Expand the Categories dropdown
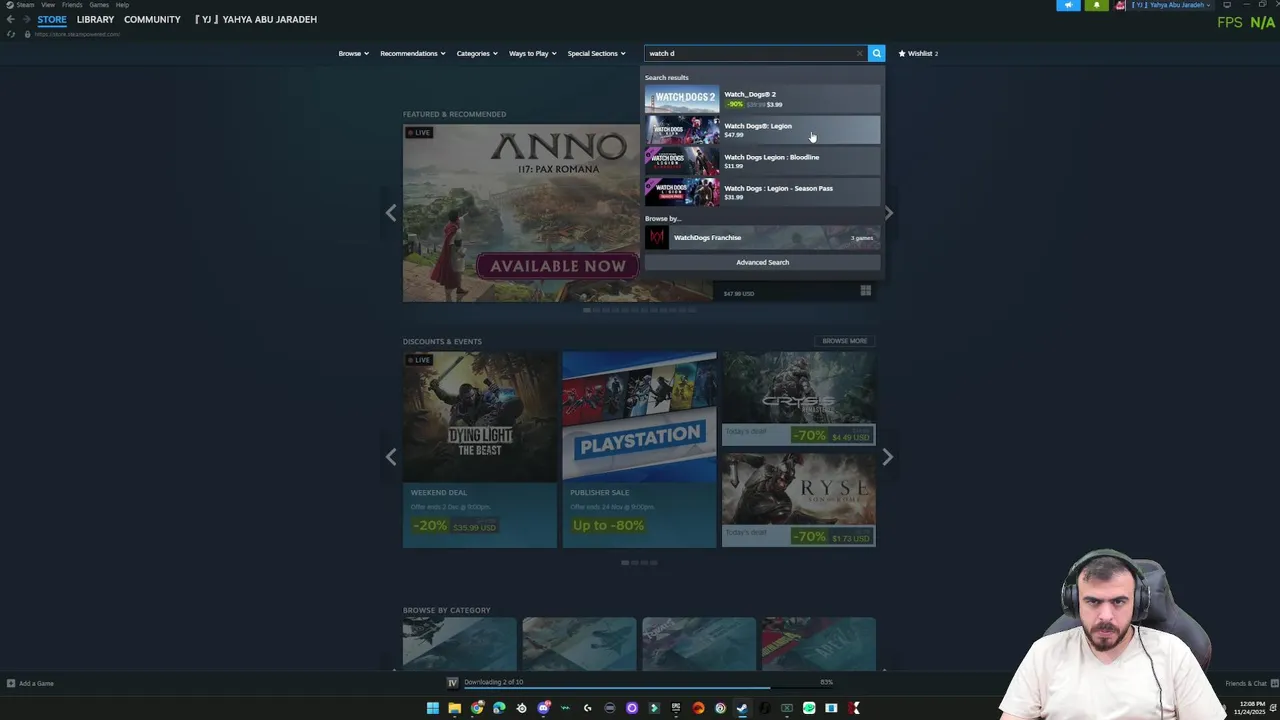The width and height of the screenshot is (1280, 720). pyautogui.click(x=477, y=53)
